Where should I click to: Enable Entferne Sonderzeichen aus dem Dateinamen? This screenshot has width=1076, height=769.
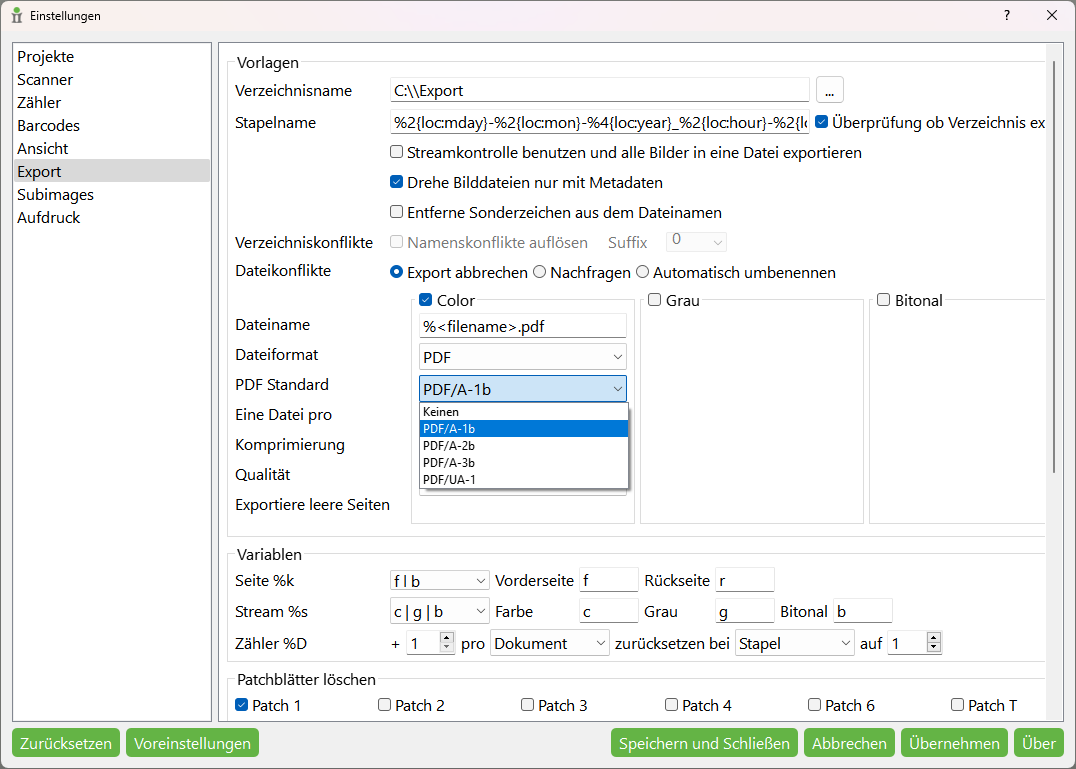397,212
